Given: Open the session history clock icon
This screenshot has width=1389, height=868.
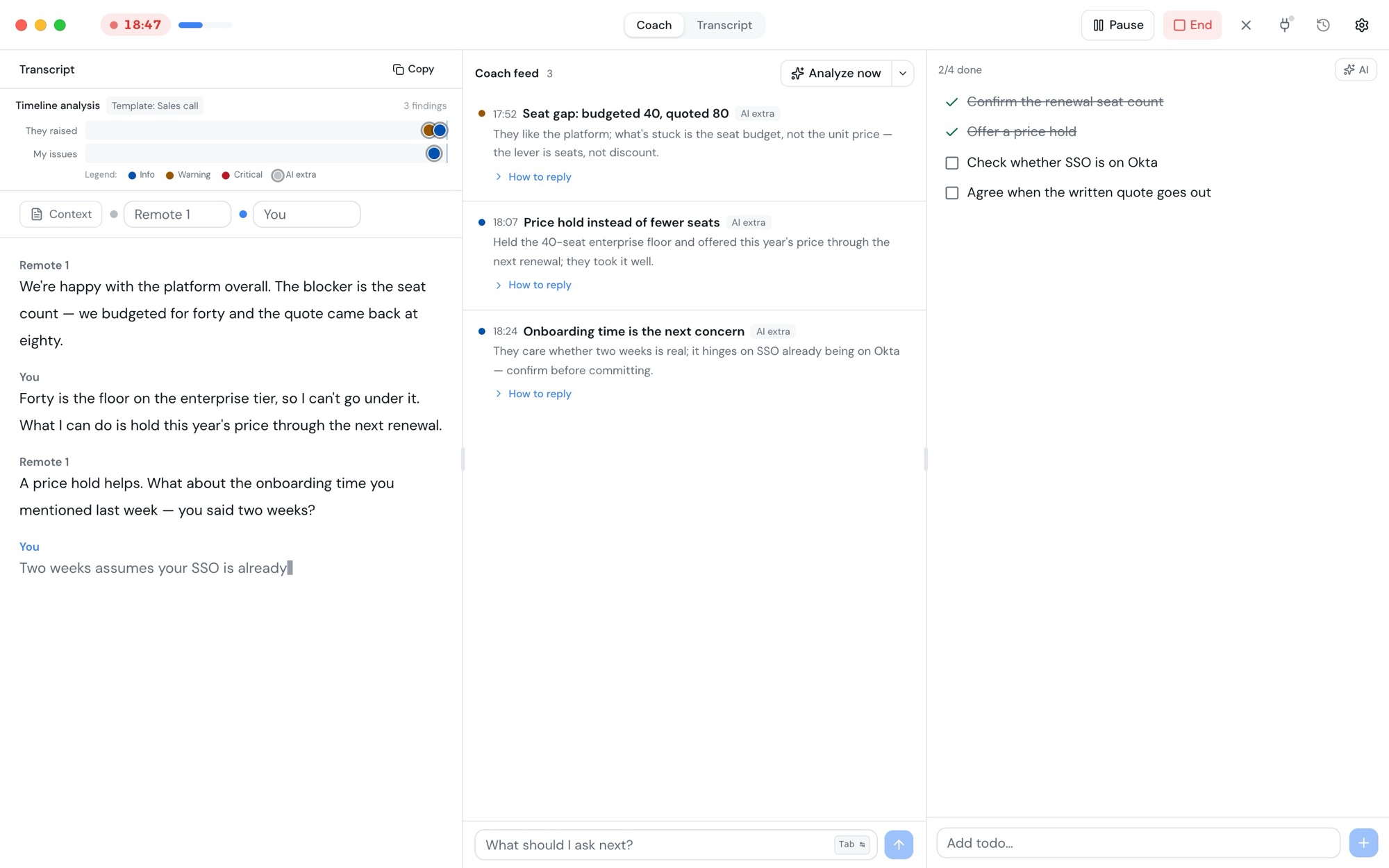Looking at the screenshot, I should 1323,25.
